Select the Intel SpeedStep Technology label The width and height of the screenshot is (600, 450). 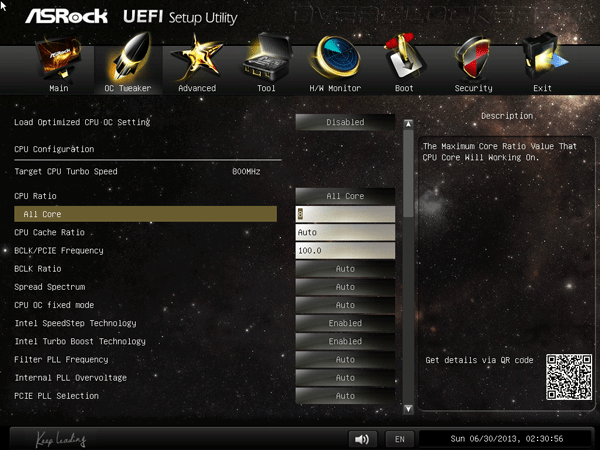pyautogui.click(x=75, y=323)
